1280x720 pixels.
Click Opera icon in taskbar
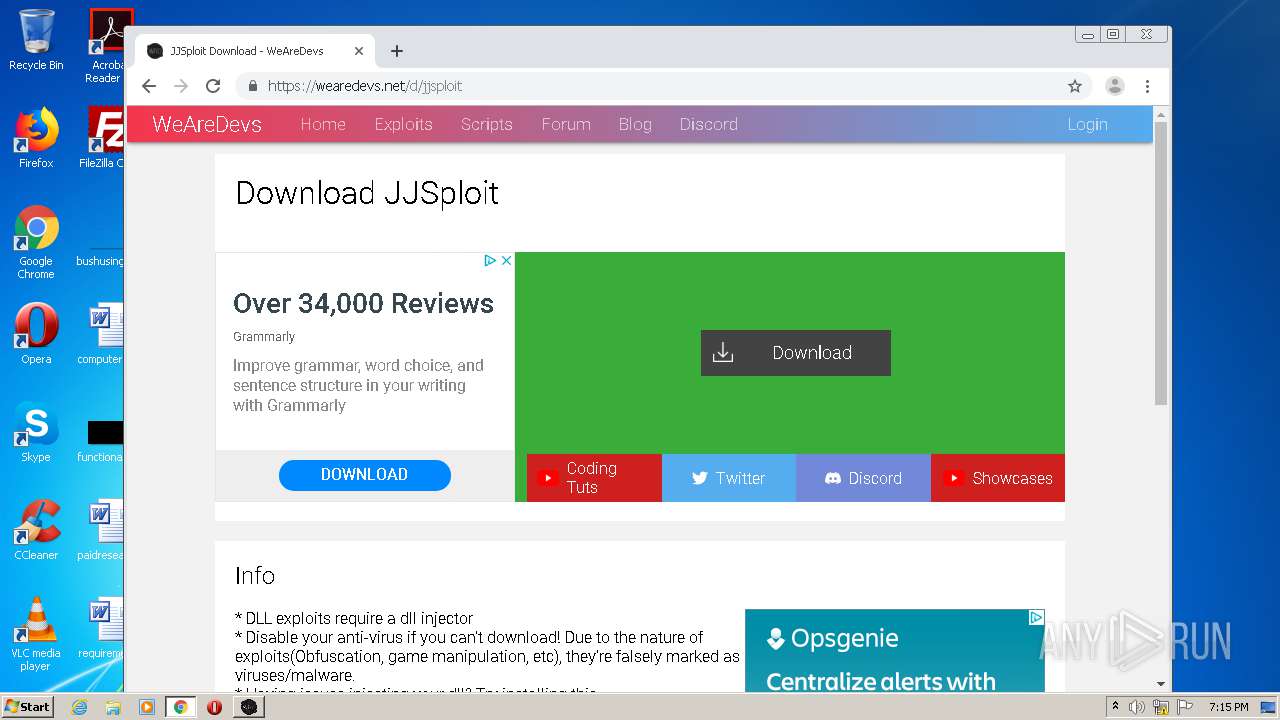214,707
